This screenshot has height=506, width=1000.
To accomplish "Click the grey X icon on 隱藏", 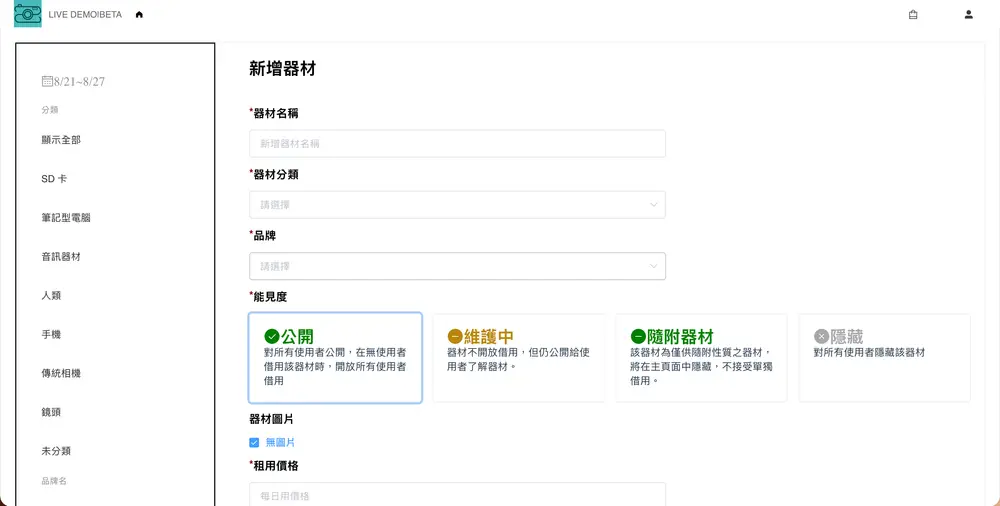I will click(821, 336).
